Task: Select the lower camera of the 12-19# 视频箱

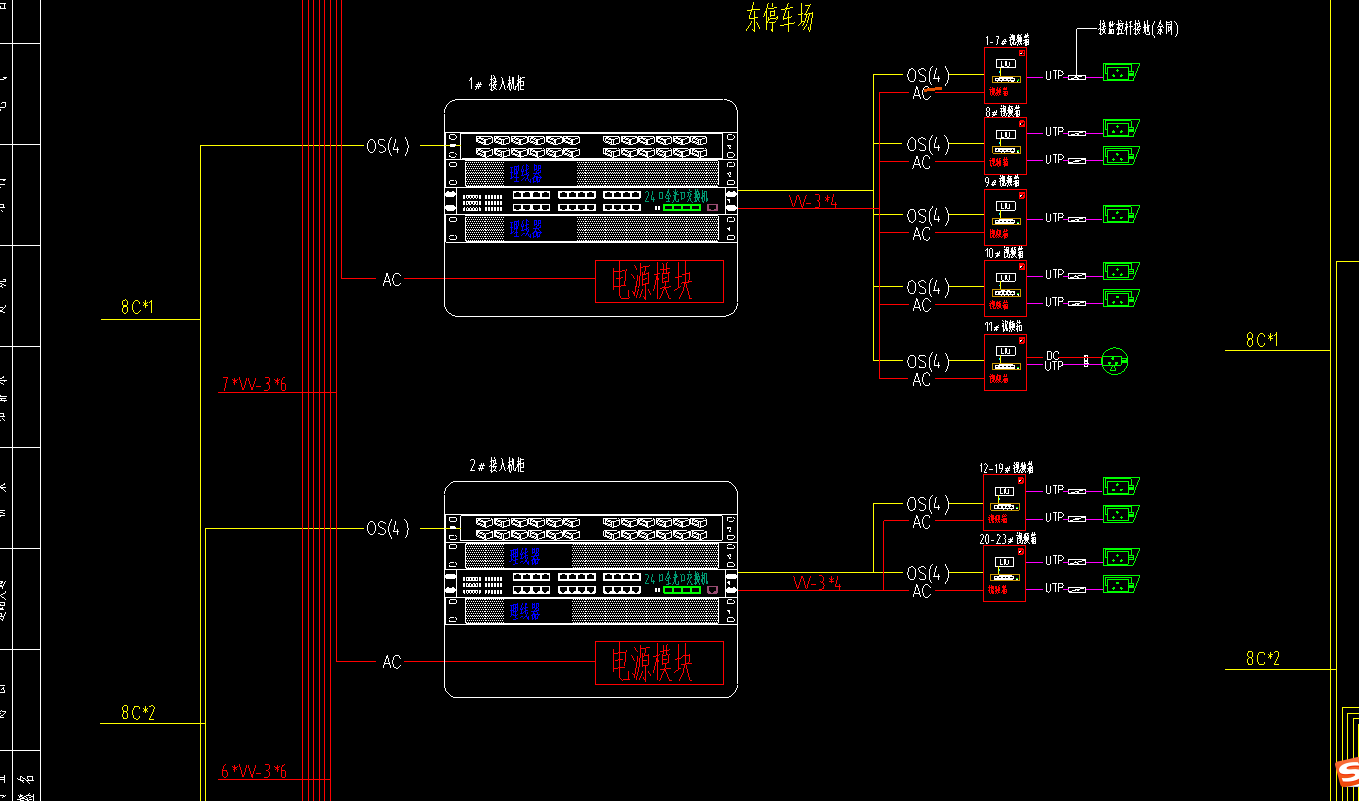Action: point(1121,514)
